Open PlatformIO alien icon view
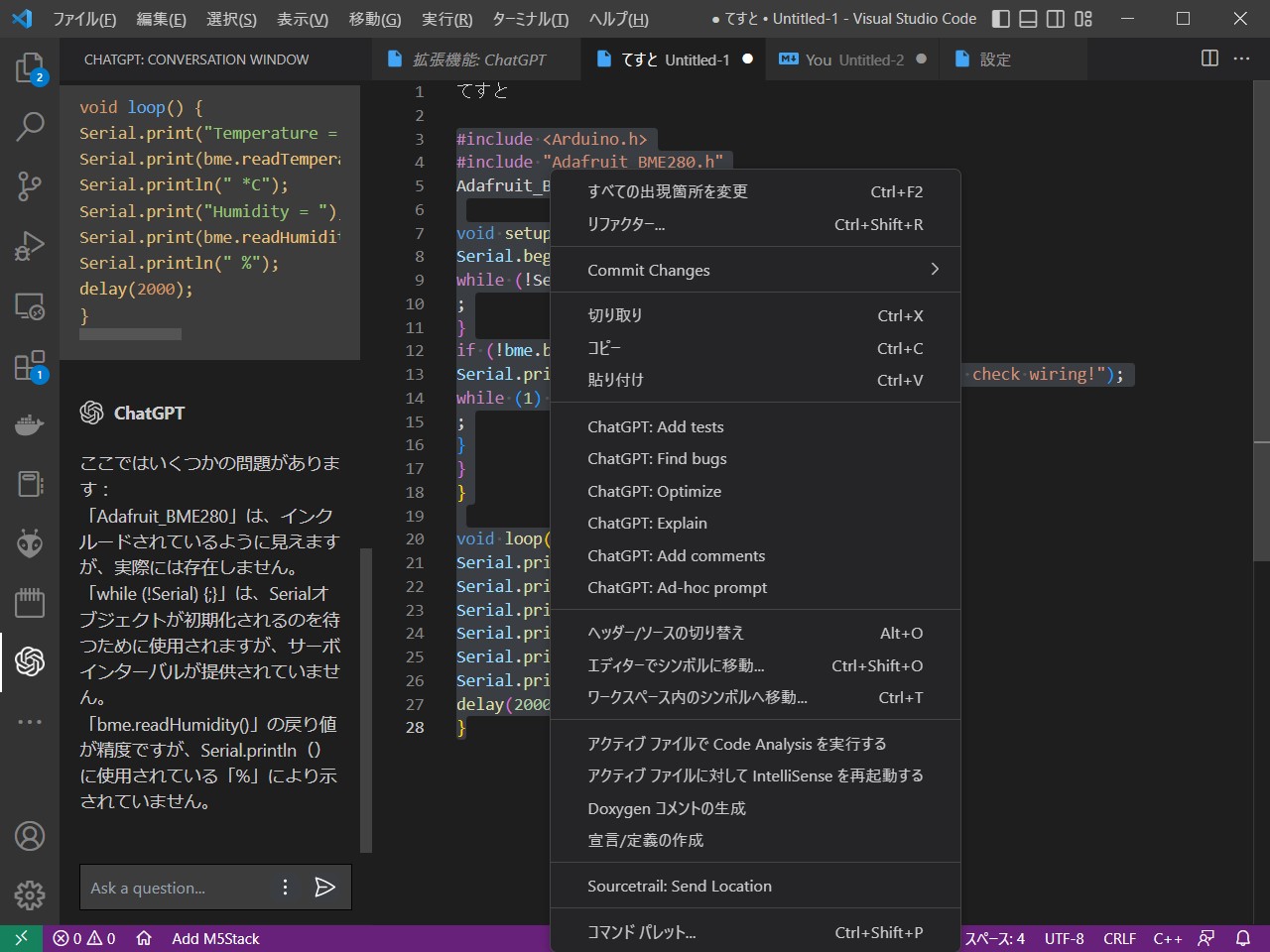Viewport: 1270px width, 952px height. tap(30, 543)
